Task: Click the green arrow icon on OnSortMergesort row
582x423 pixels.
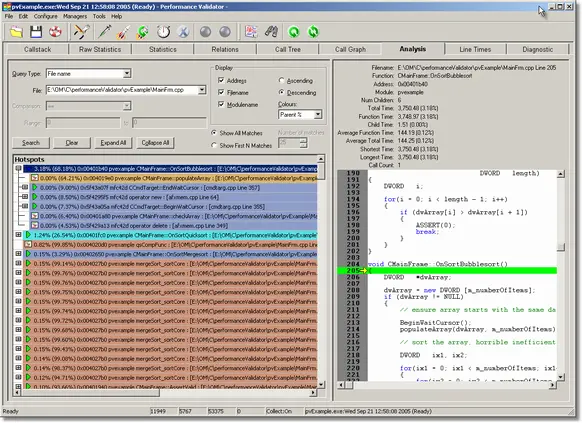Action: pos(28,254)
